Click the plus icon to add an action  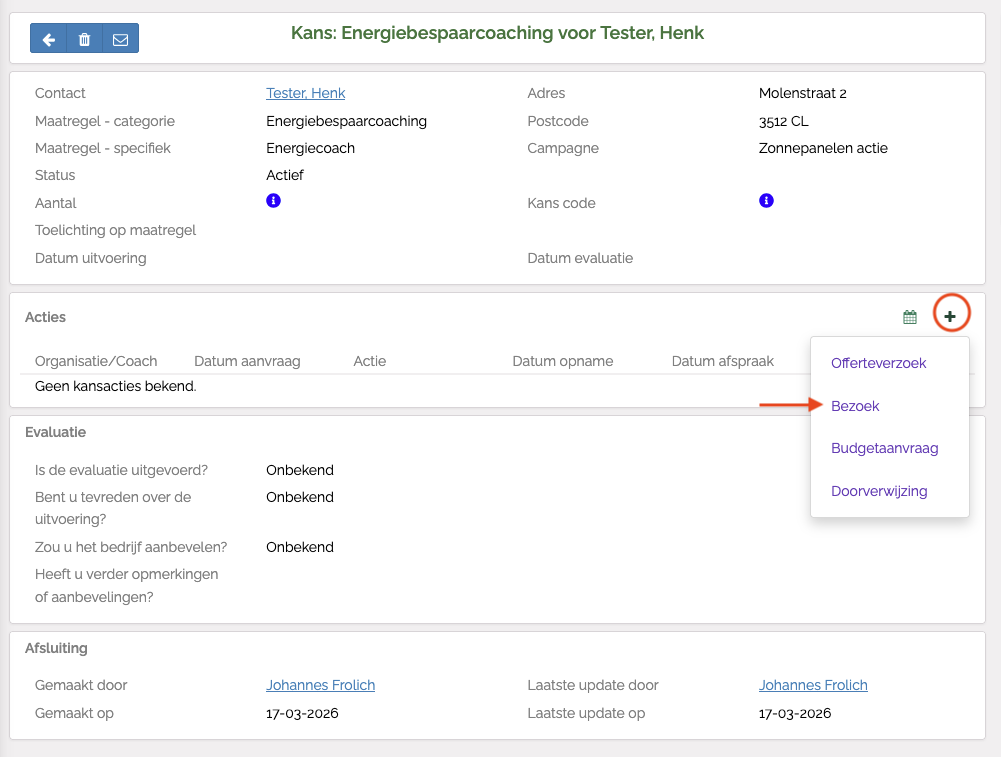(x=950, y=316)
